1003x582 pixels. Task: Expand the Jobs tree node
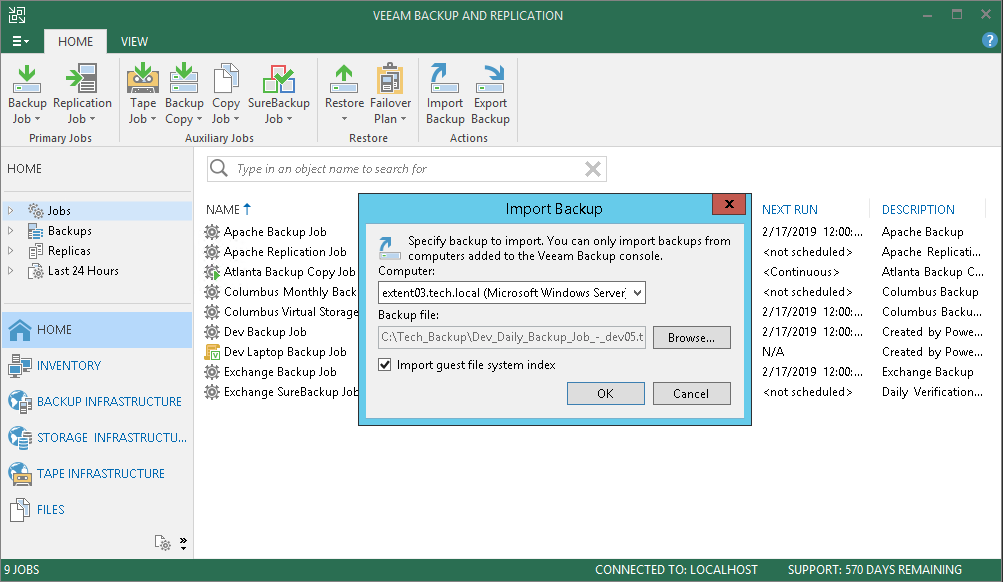10,210
